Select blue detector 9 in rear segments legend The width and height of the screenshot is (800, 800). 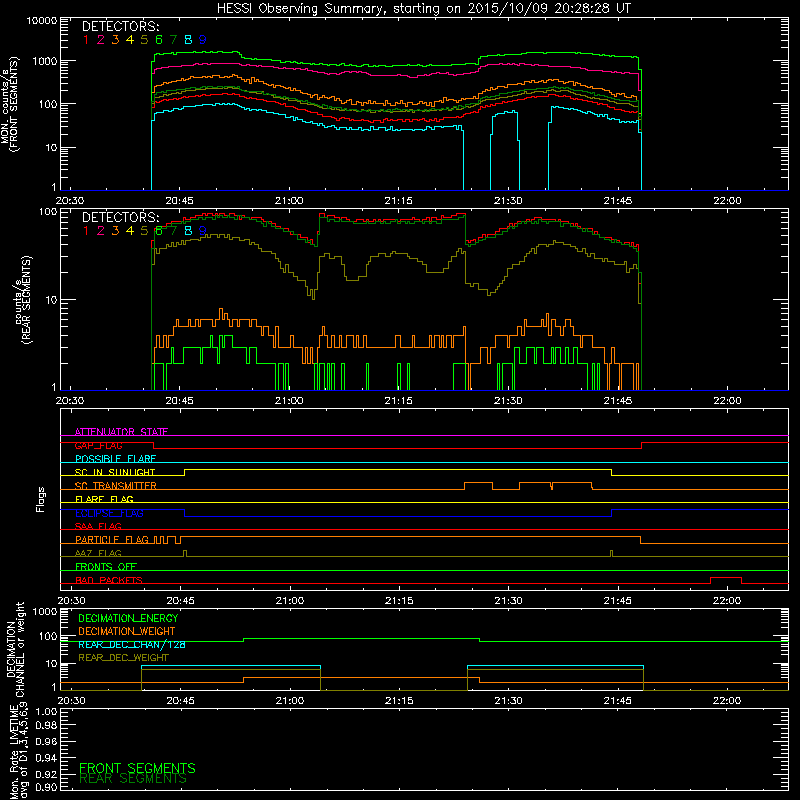click(x=203, y=231)
